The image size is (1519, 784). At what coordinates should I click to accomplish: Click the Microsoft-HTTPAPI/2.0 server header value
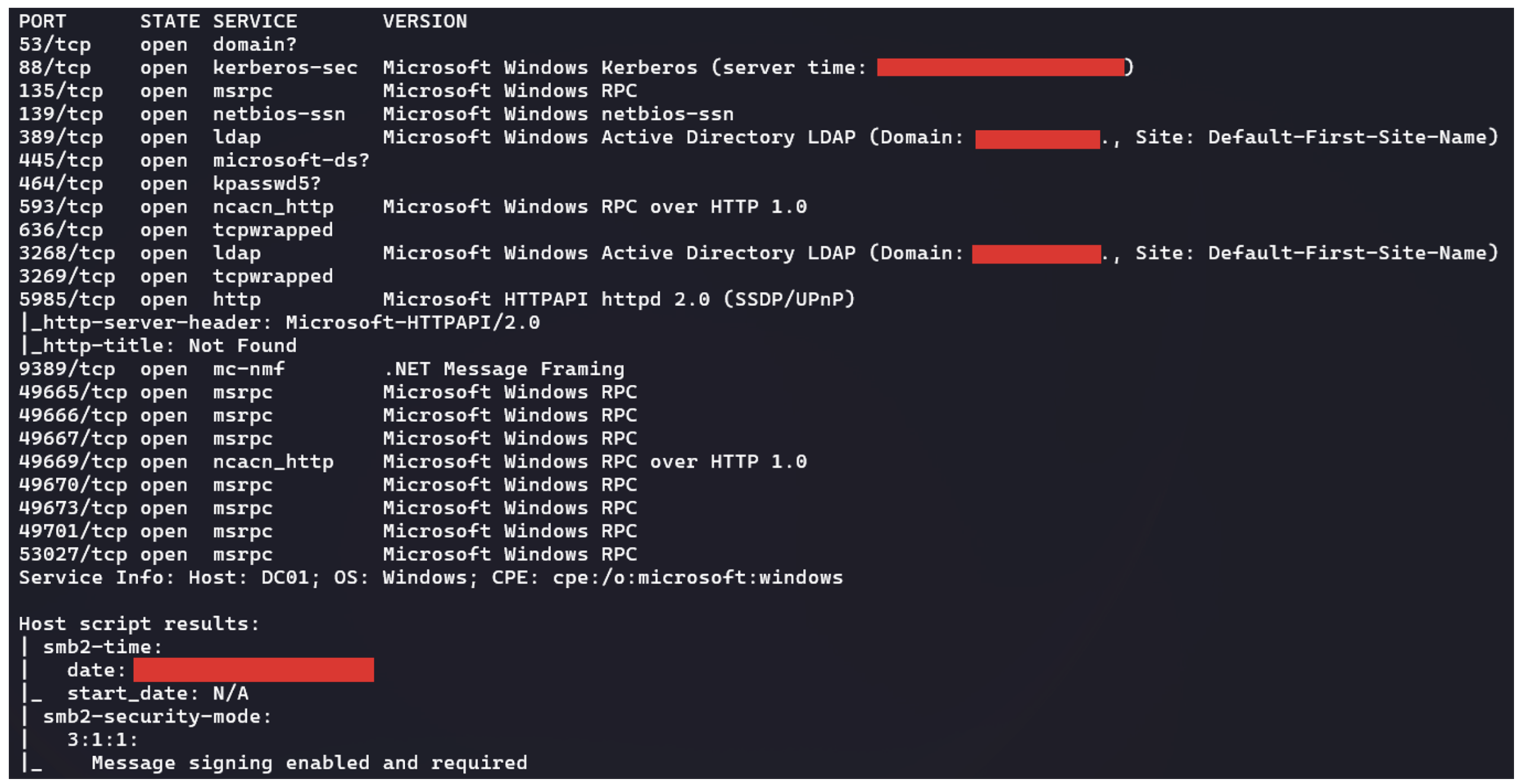[412, 323]
